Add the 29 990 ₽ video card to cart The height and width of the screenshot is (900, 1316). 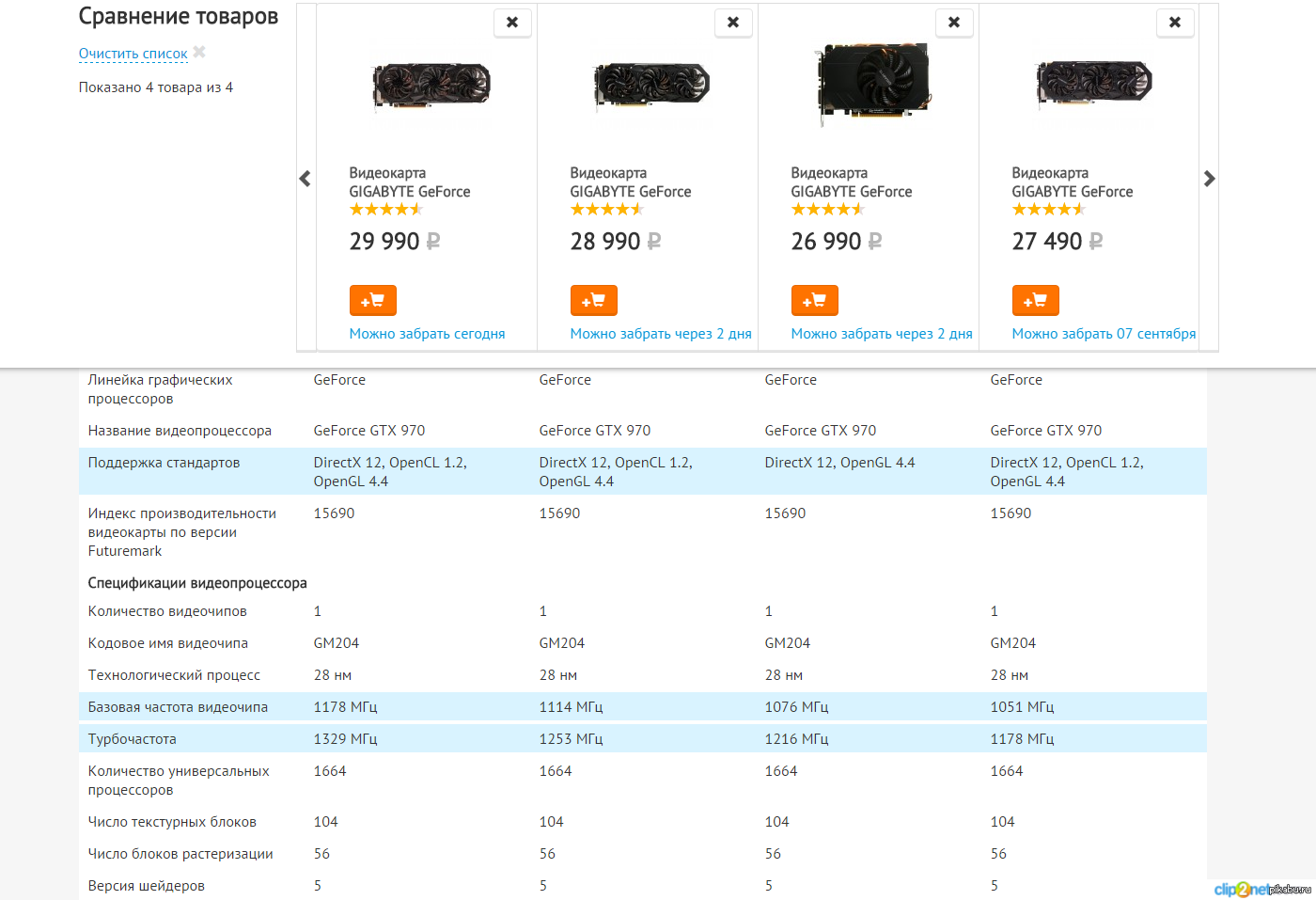372,301
